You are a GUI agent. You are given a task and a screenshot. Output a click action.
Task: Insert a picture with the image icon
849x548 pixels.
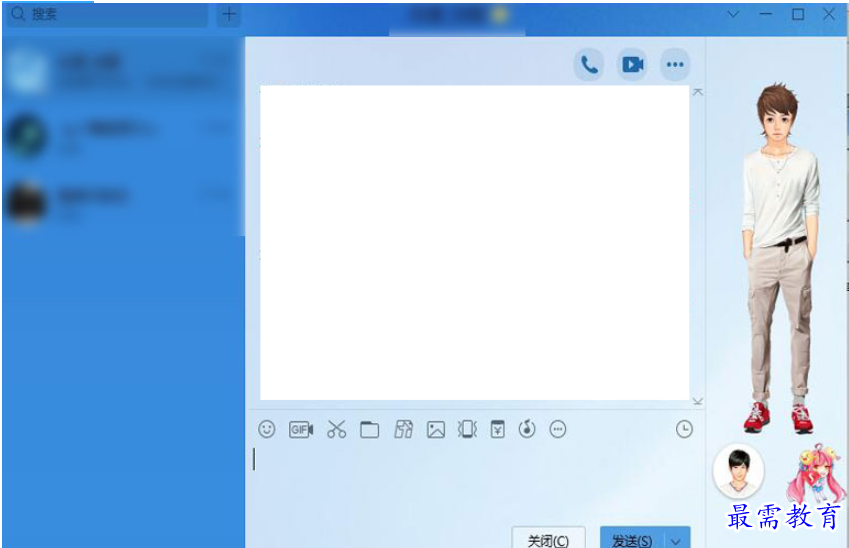pos(436,429)
